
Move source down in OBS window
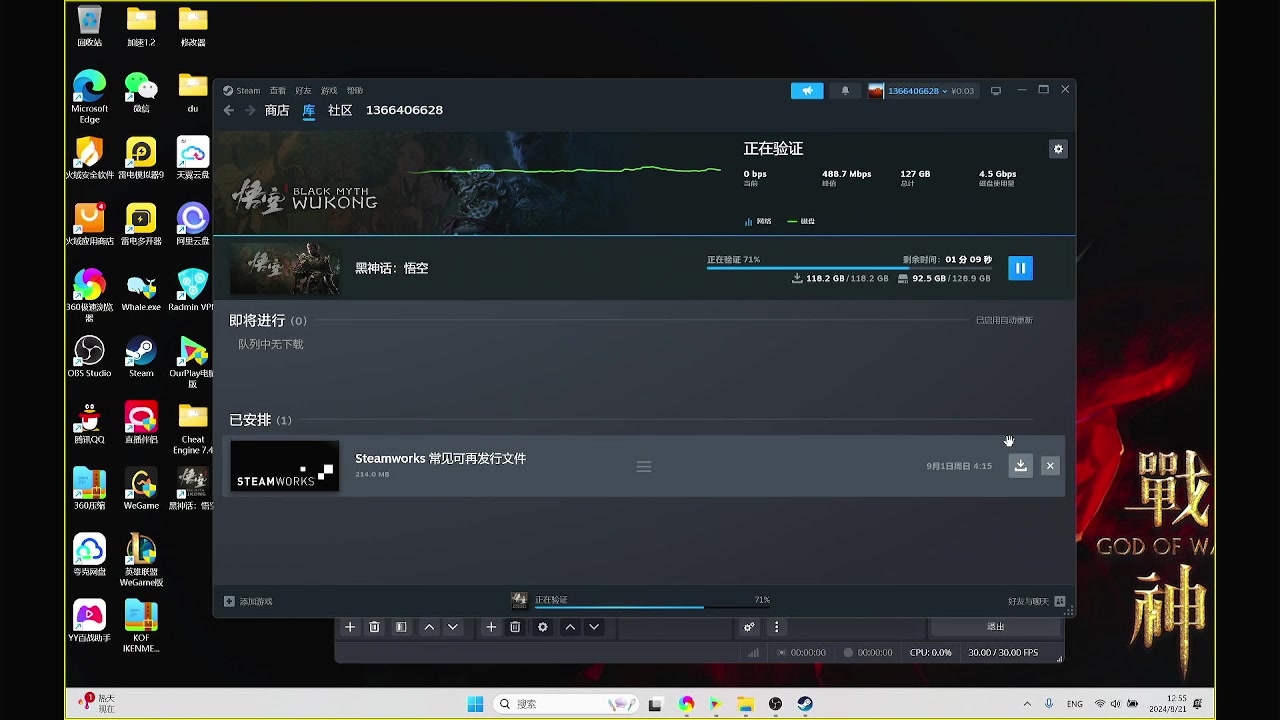(594, 627)
